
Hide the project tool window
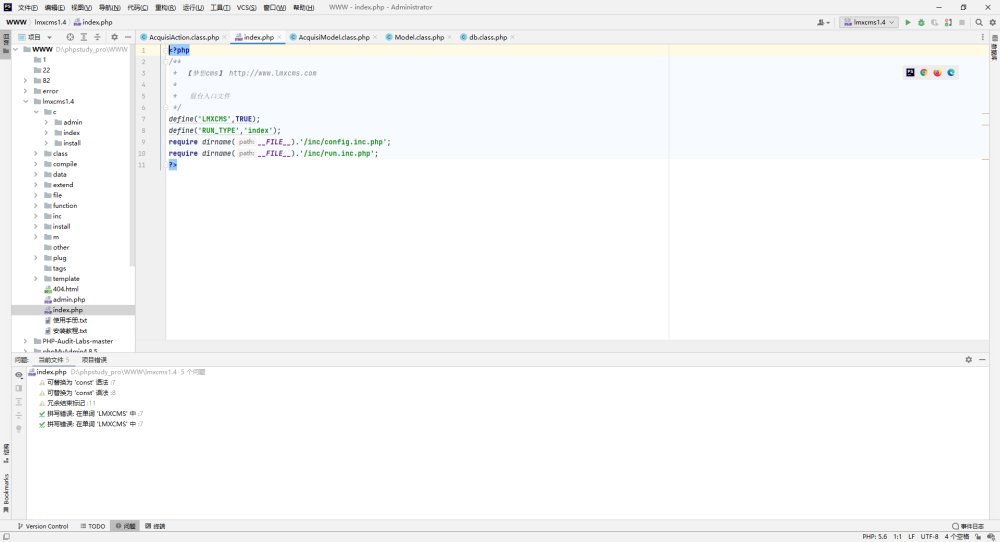(128, 37)
